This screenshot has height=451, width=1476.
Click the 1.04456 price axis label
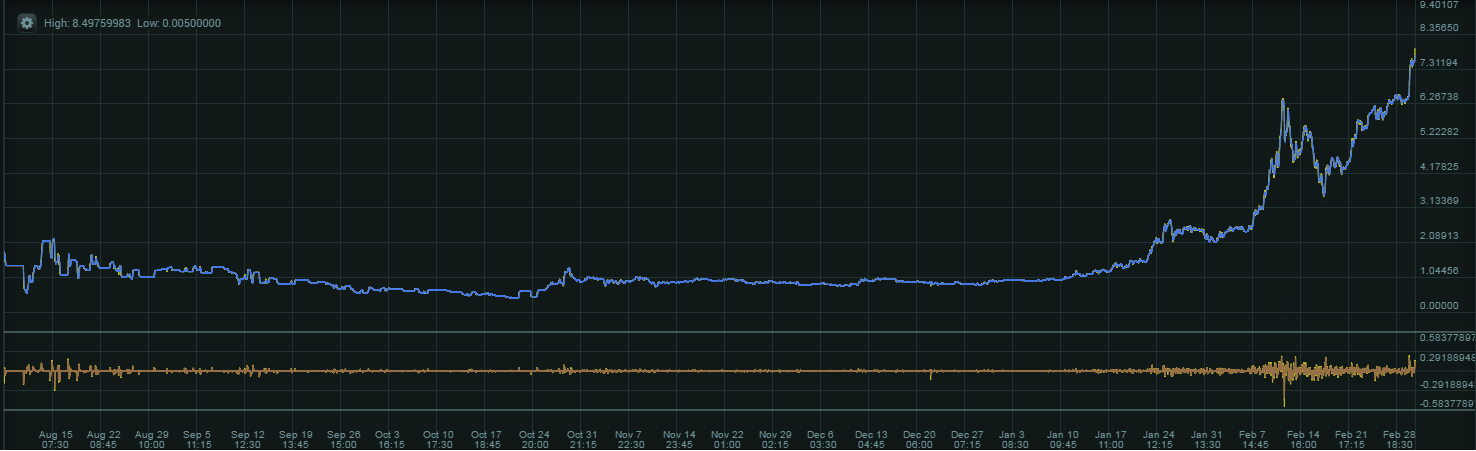click(x=1440, y=271)
